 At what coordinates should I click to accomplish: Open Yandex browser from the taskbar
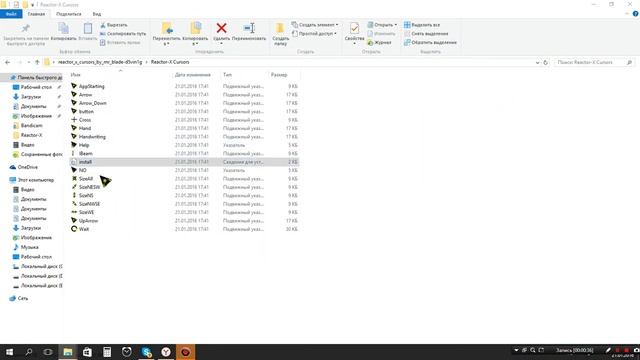(166, 351)
